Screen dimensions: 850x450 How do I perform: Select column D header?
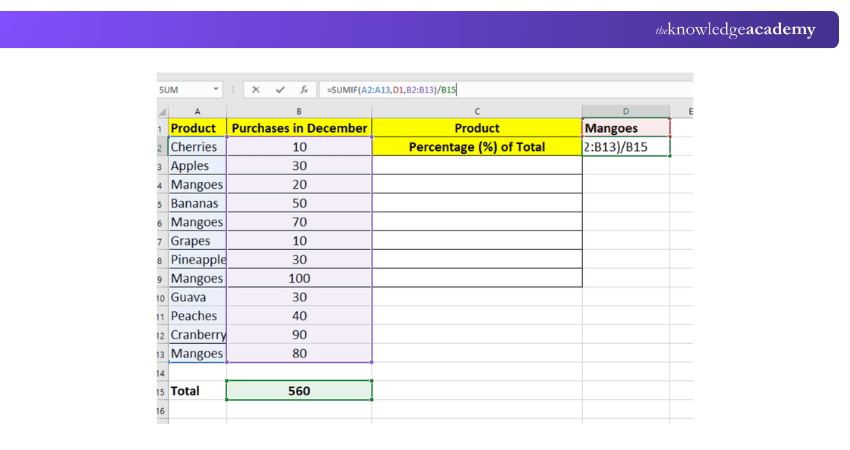coord(626,111)
